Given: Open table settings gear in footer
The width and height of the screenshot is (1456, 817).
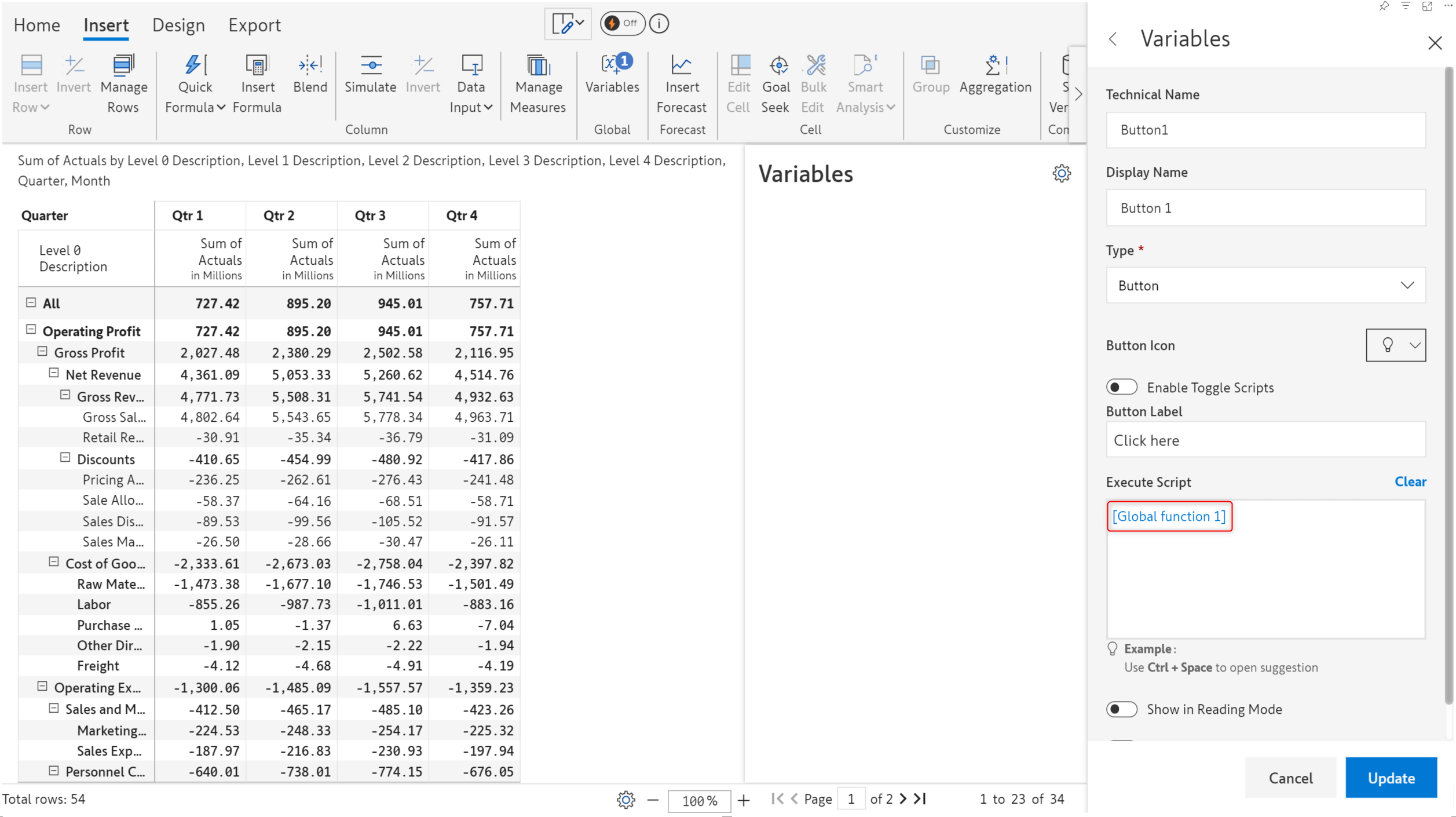Looking at the screenshot, I should coord(625,800).
